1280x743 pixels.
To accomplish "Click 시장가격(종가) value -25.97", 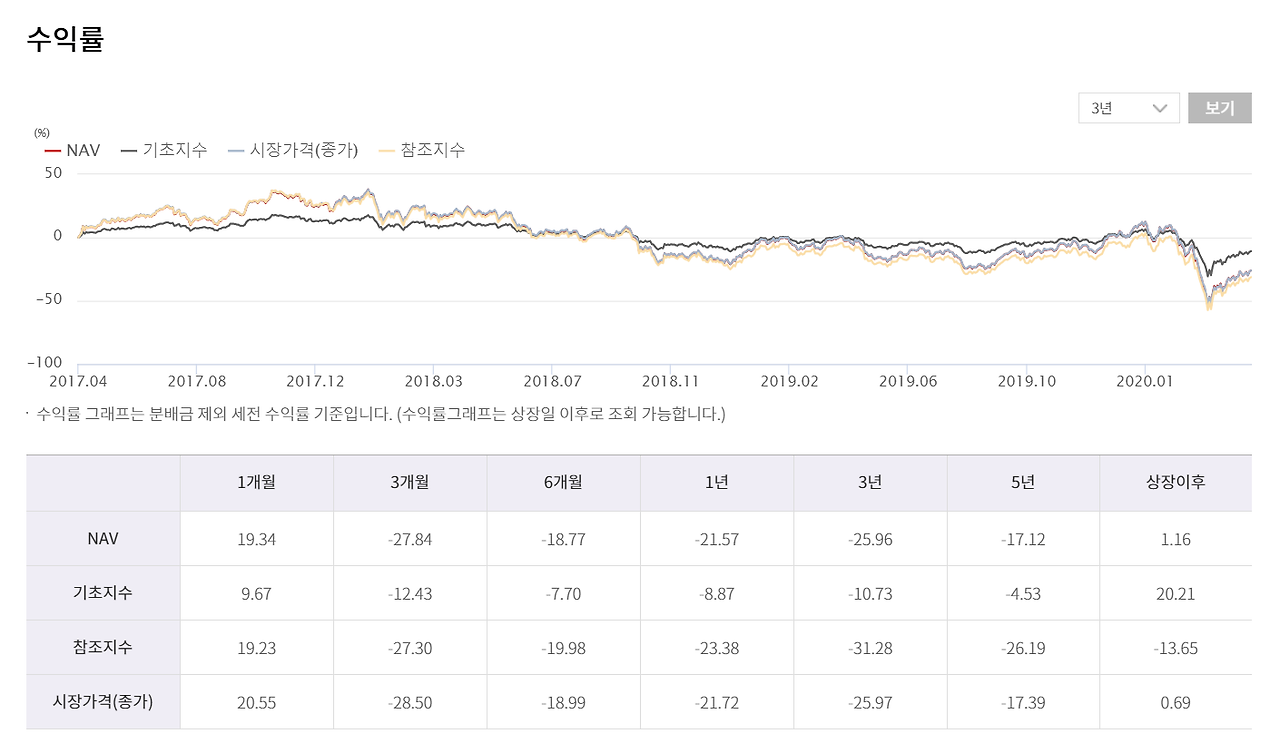I will tap(870, 703).
